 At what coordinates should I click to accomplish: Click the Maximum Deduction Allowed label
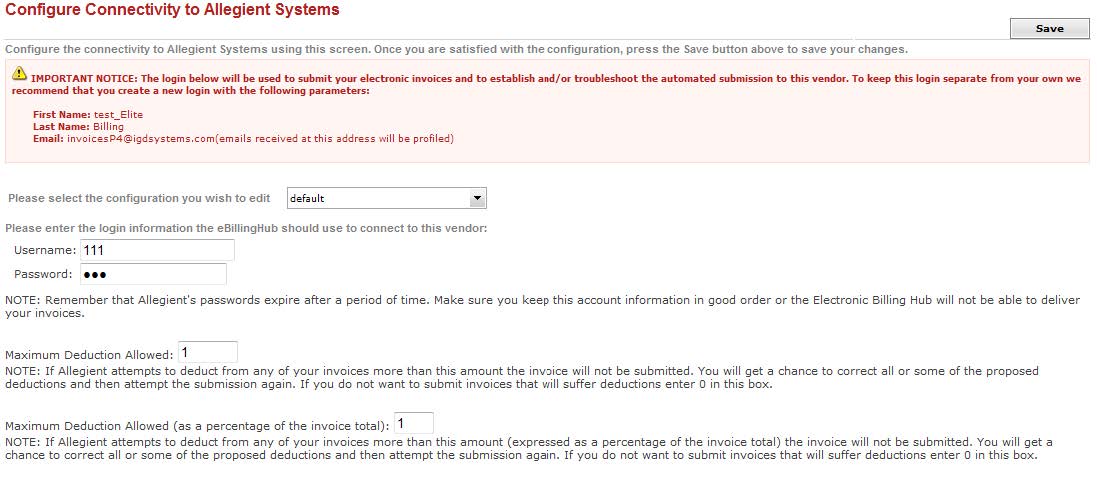point(89,355)
